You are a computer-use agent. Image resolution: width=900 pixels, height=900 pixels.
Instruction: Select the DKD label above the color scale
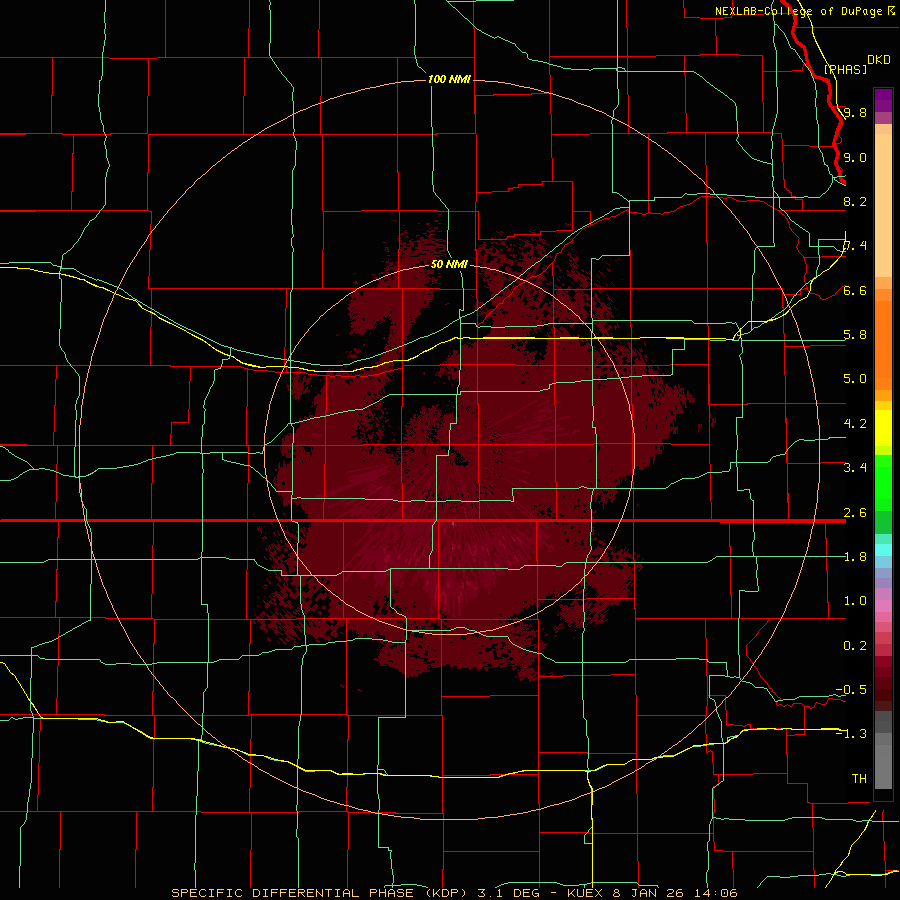tap(879, 60)
